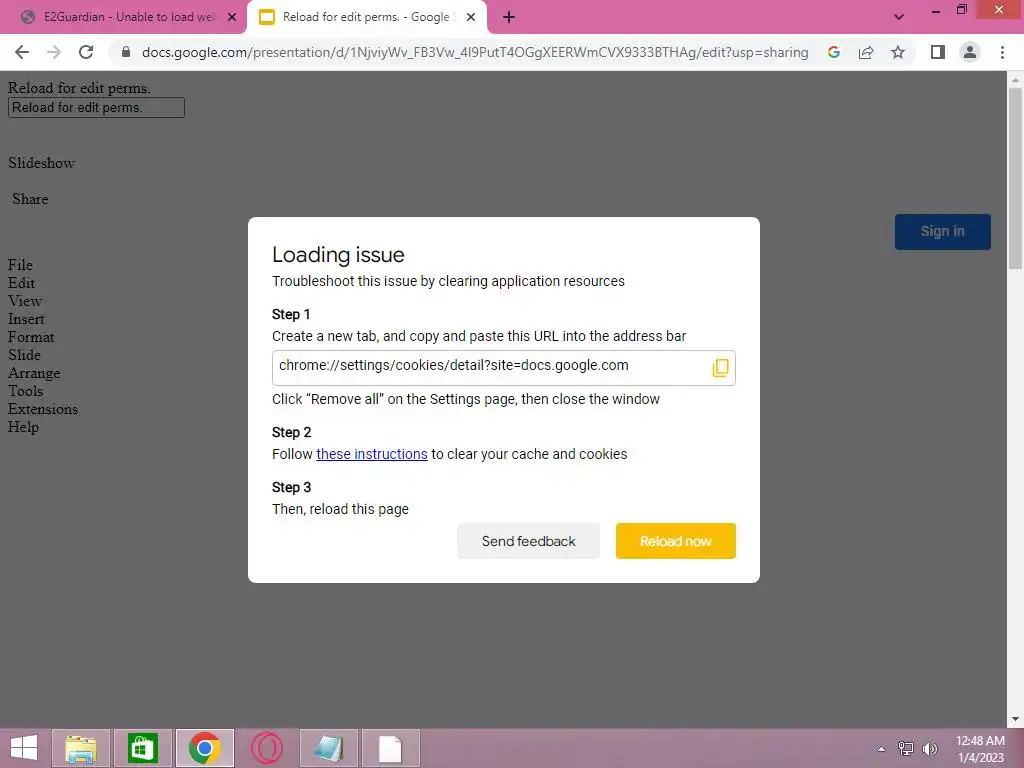Bookmark this page with the star icon

tap(898, 52)
